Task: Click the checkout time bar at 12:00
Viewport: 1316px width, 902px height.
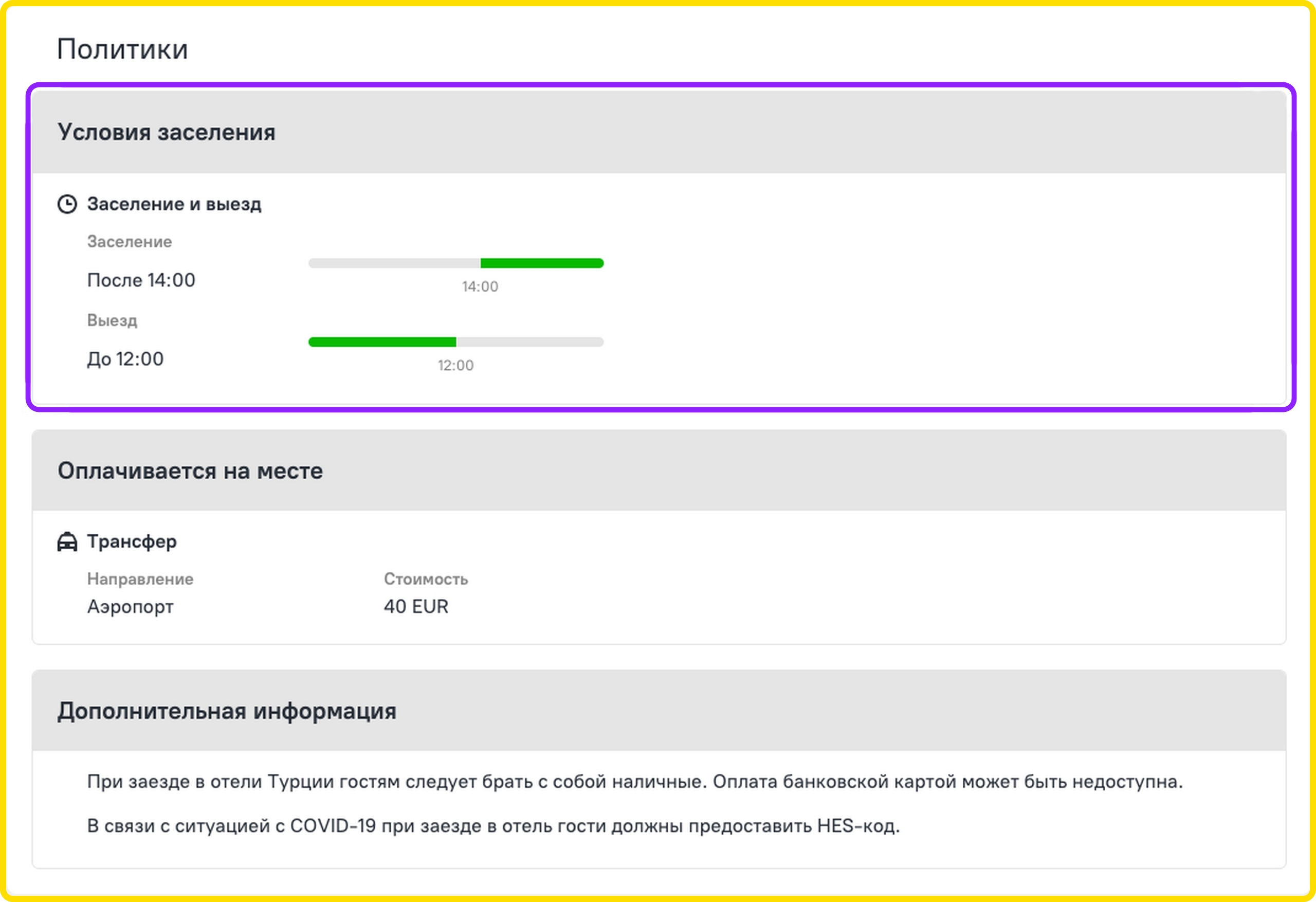Action: pos(456,341)
